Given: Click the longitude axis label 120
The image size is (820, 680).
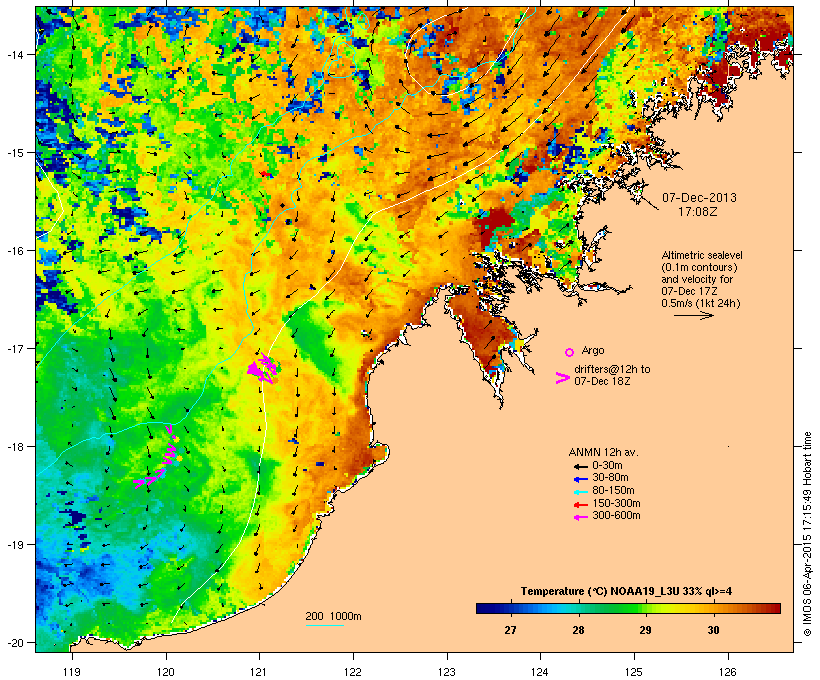Looking at the screenshot, I should [166, 672].
